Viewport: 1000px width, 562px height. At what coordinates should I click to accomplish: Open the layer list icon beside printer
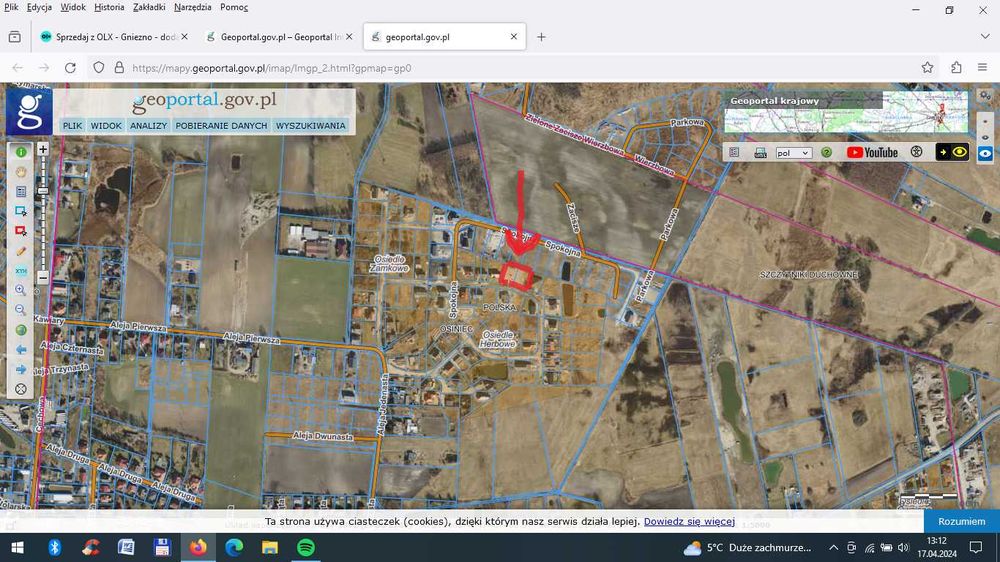click(734, 152)
